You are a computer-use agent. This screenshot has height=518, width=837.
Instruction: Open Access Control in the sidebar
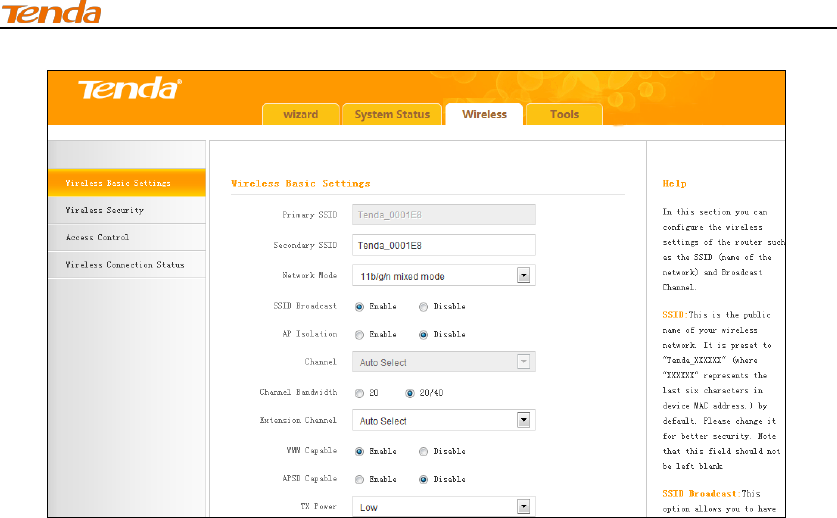pos(127,237)
